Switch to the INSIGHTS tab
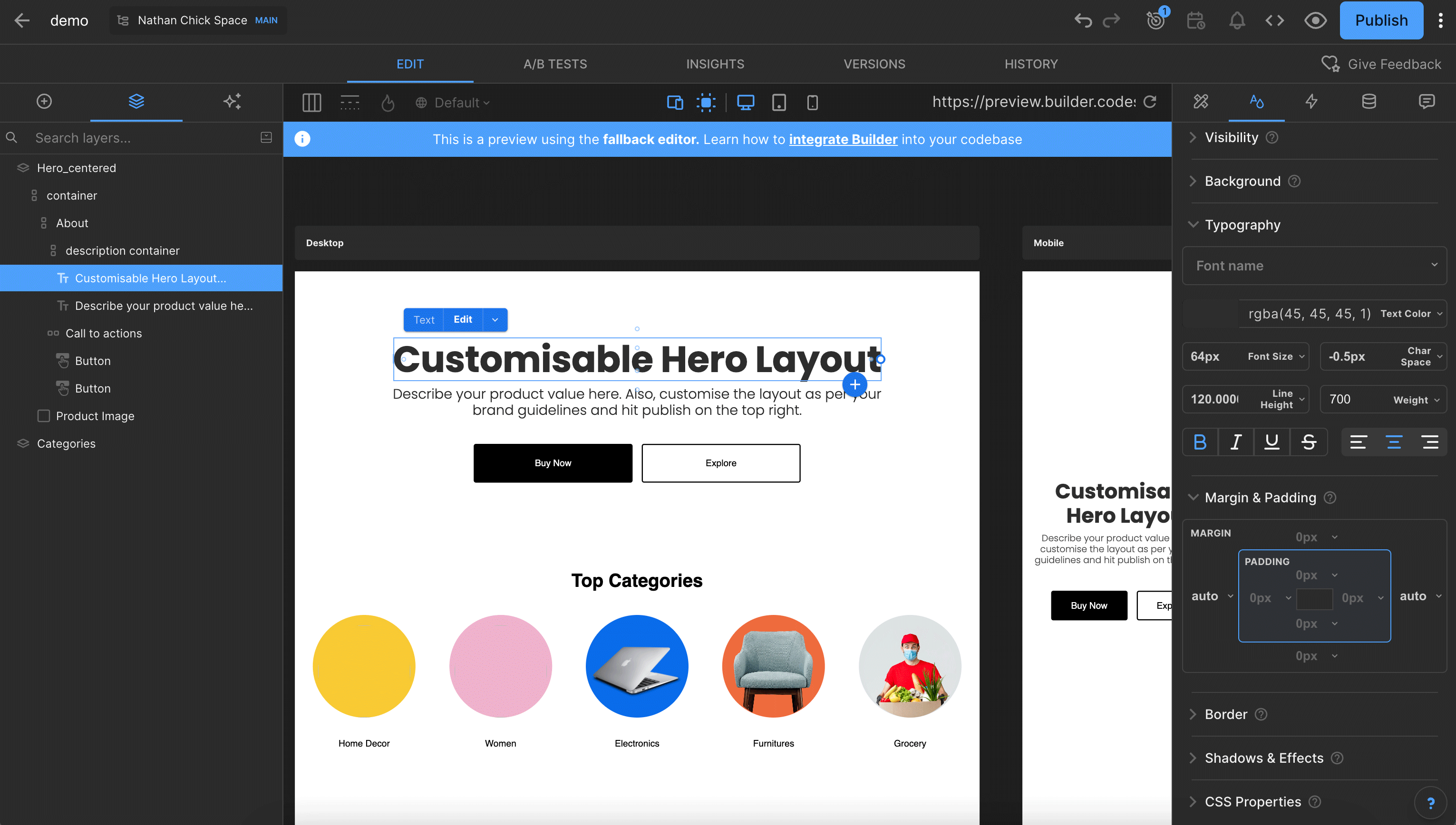The width and height of the screenshot is (1456, 825). 715,64
